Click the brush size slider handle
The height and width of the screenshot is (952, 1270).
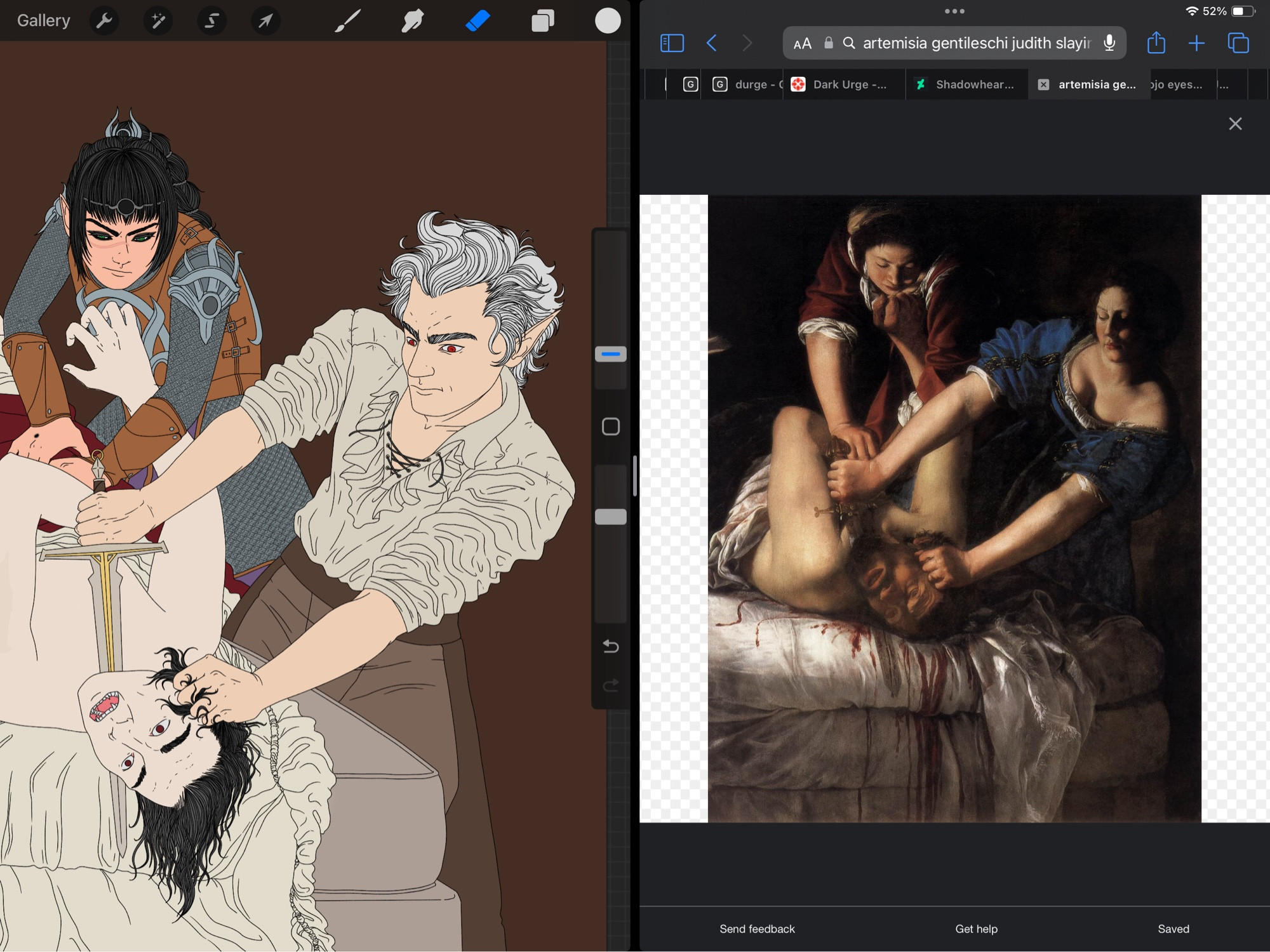tap(611, 354)
